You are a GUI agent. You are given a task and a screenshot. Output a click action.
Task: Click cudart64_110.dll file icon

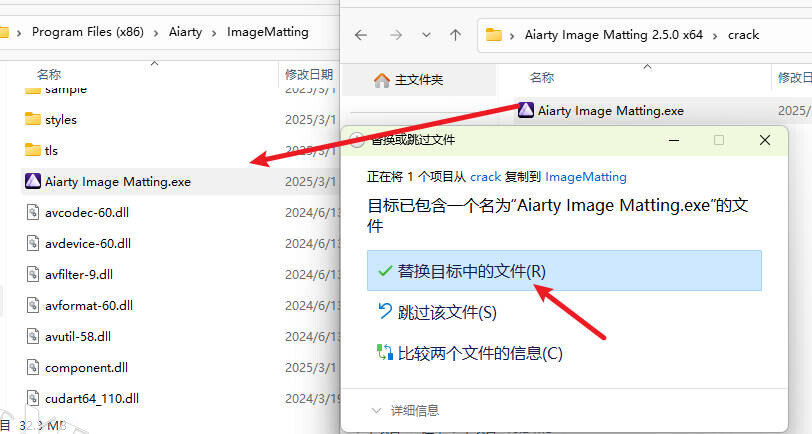pyautogui.click(x=33, y=399)
